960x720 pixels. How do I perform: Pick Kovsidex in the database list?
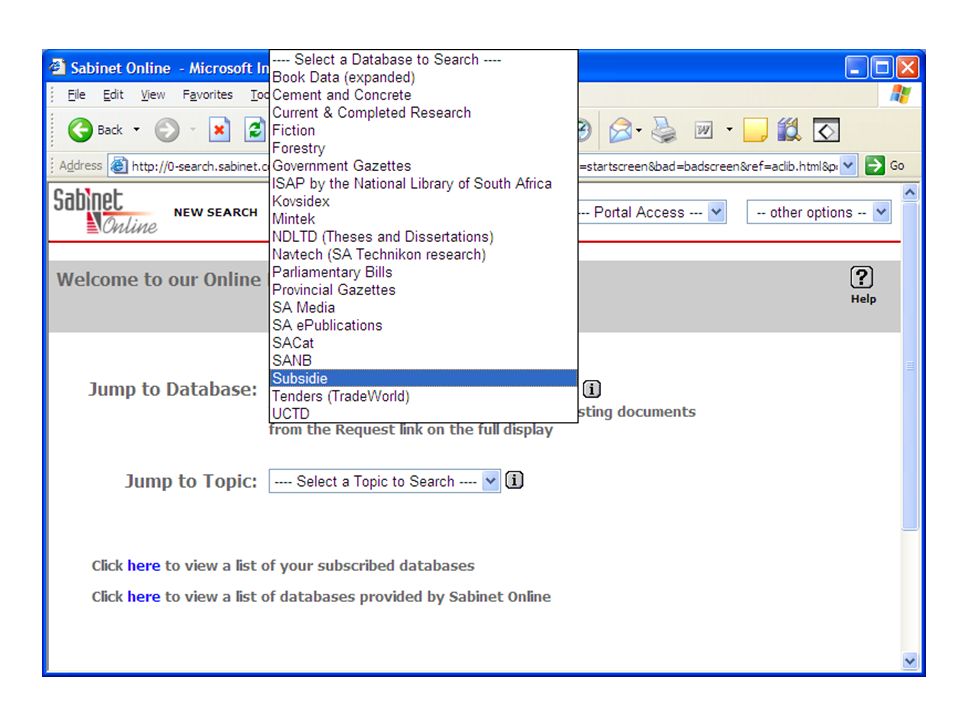click(x=423, y=201)
